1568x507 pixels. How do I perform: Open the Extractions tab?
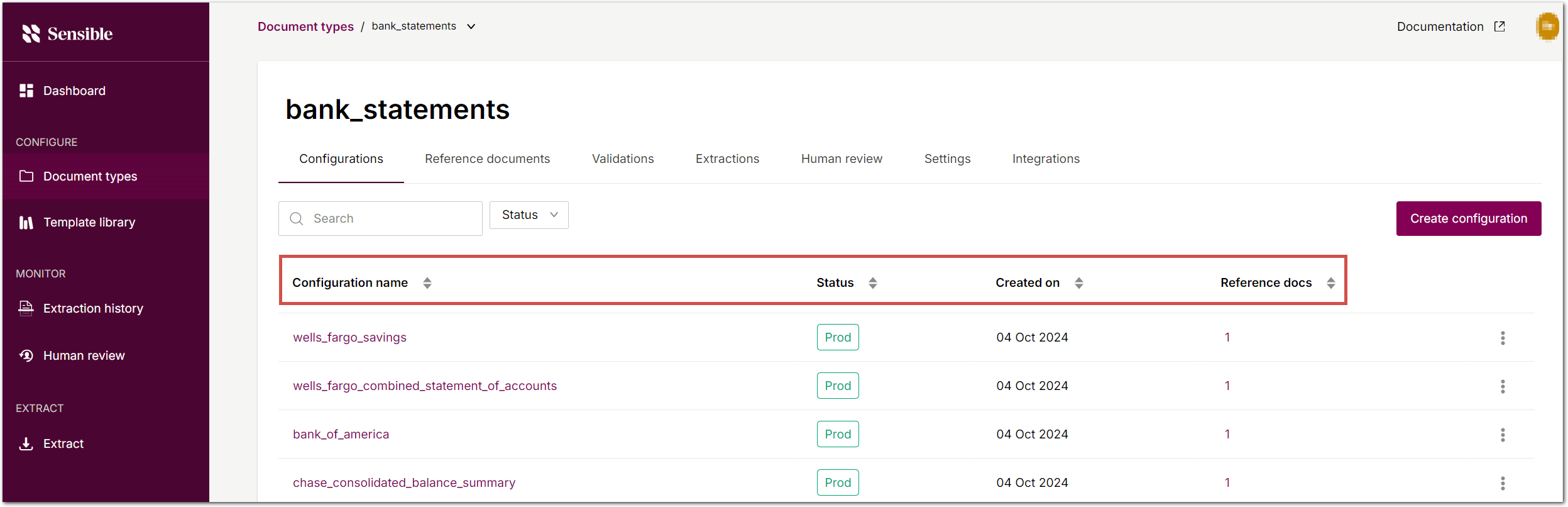tap(727, 159)
